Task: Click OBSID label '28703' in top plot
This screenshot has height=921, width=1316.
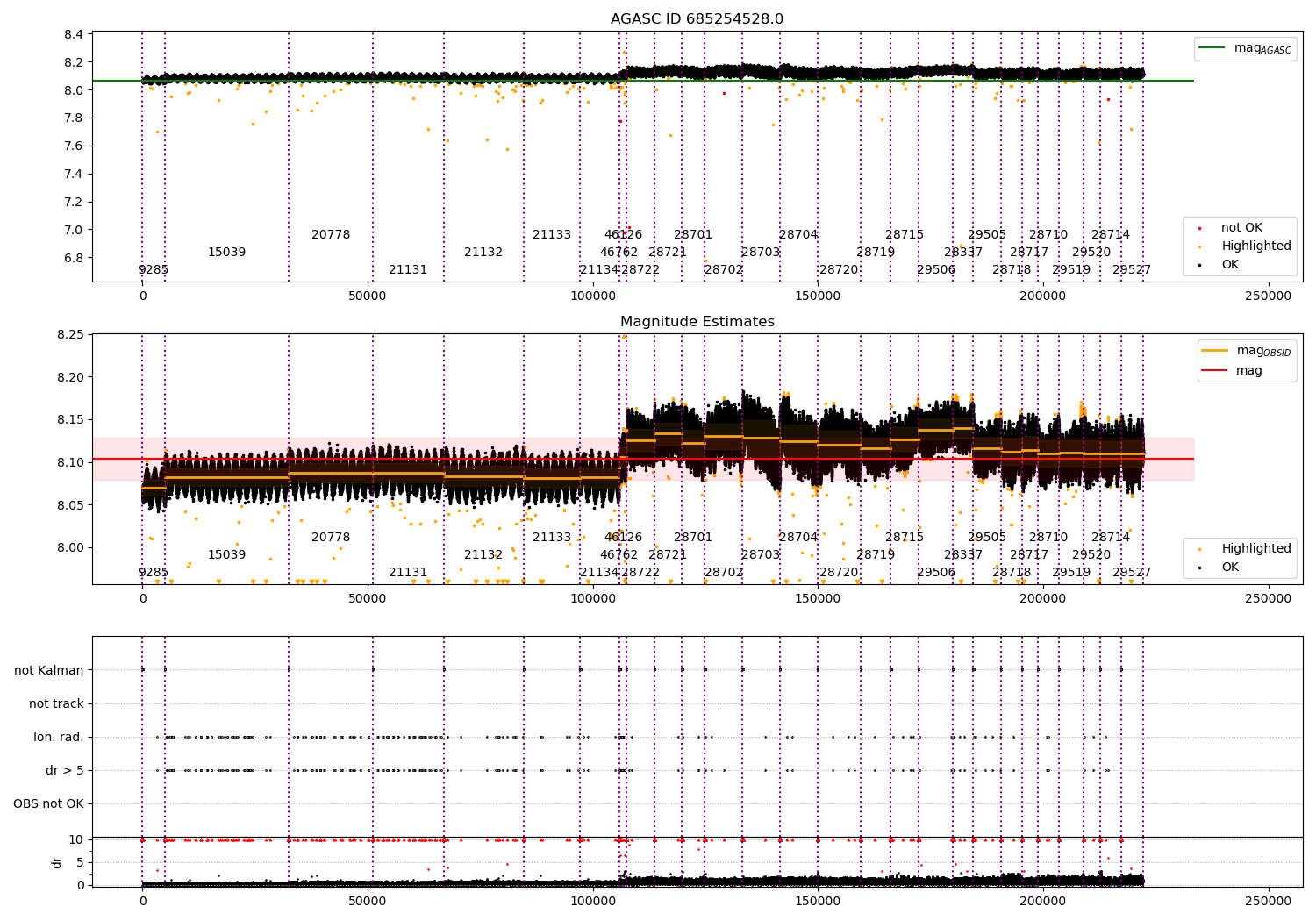Action: [x=761, y=252]
